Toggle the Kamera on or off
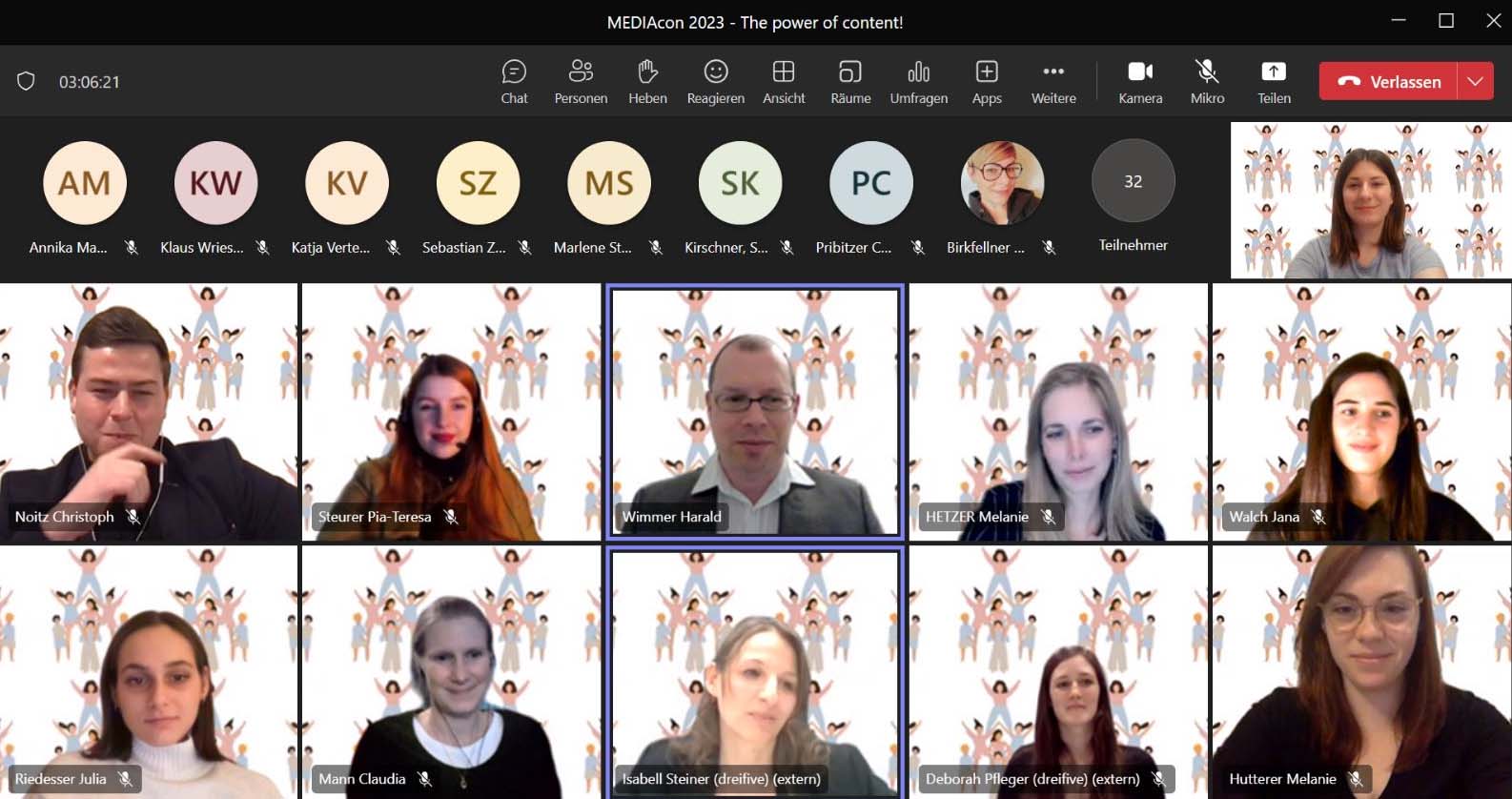This screenshot has width=1512, height=799. 1140,82
